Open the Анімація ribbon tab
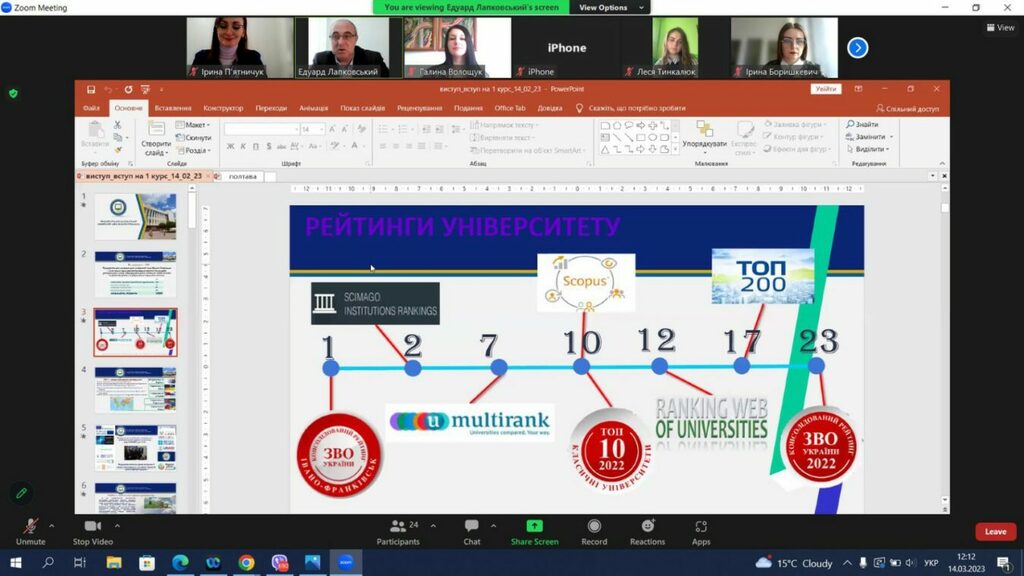The width and height of the screenshot is (1024, 576). (x=313, y=108)
